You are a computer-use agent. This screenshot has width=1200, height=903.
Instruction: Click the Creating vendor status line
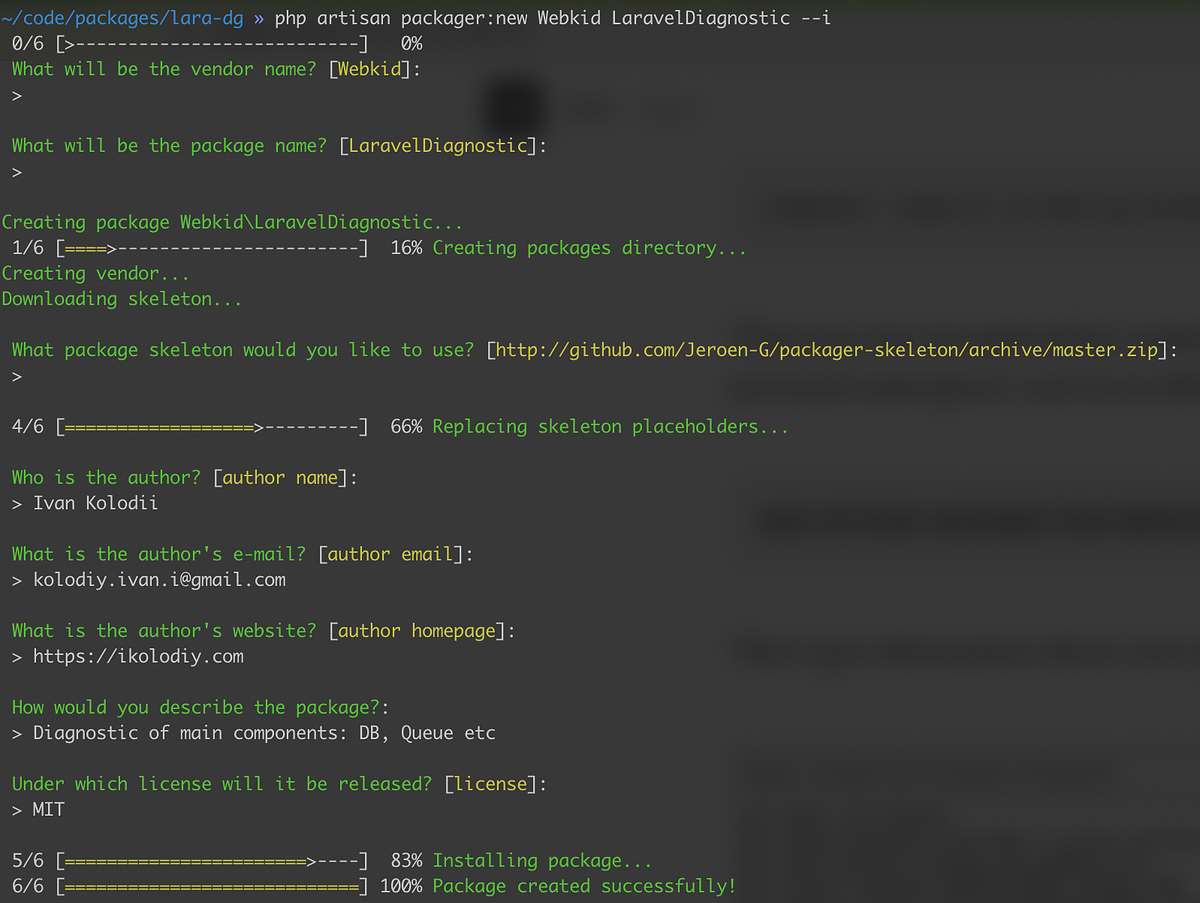(x=96, y=272)
